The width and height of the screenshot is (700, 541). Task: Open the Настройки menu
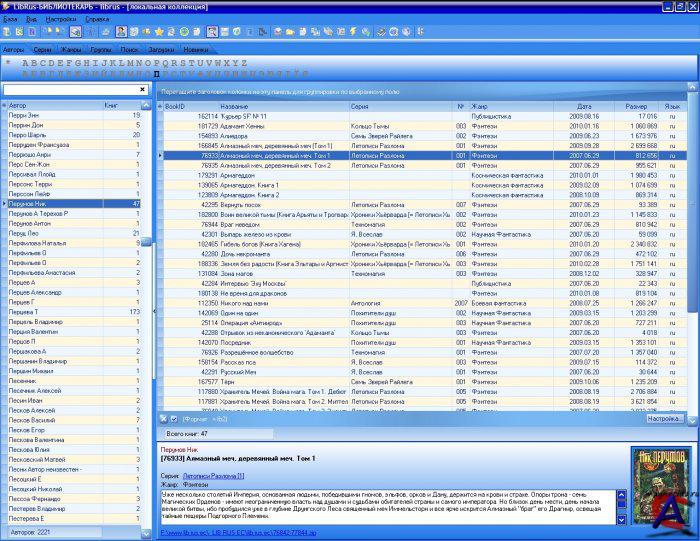tap(60, 18)
